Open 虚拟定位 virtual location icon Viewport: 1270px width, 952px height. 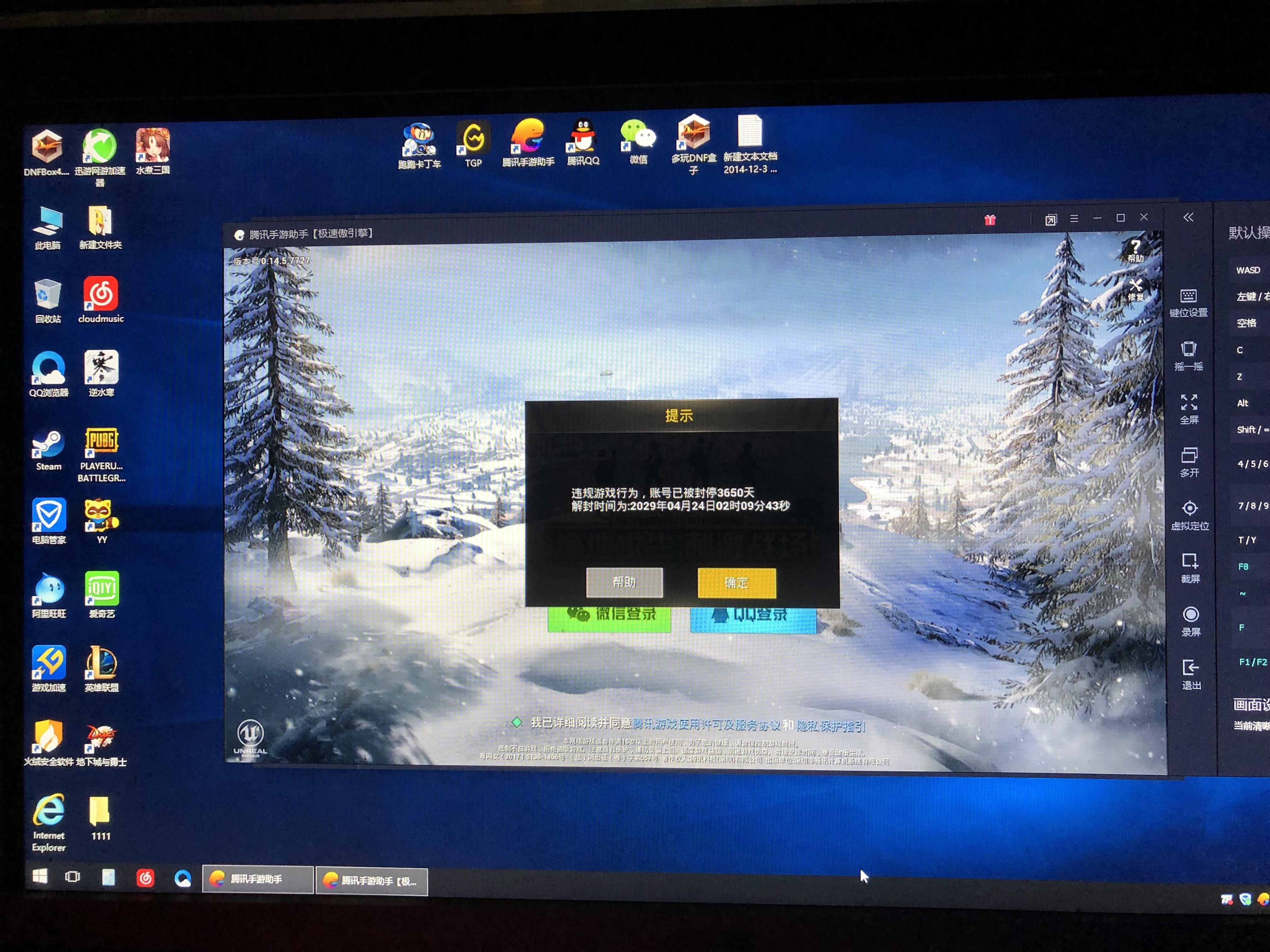[1190, 515]
